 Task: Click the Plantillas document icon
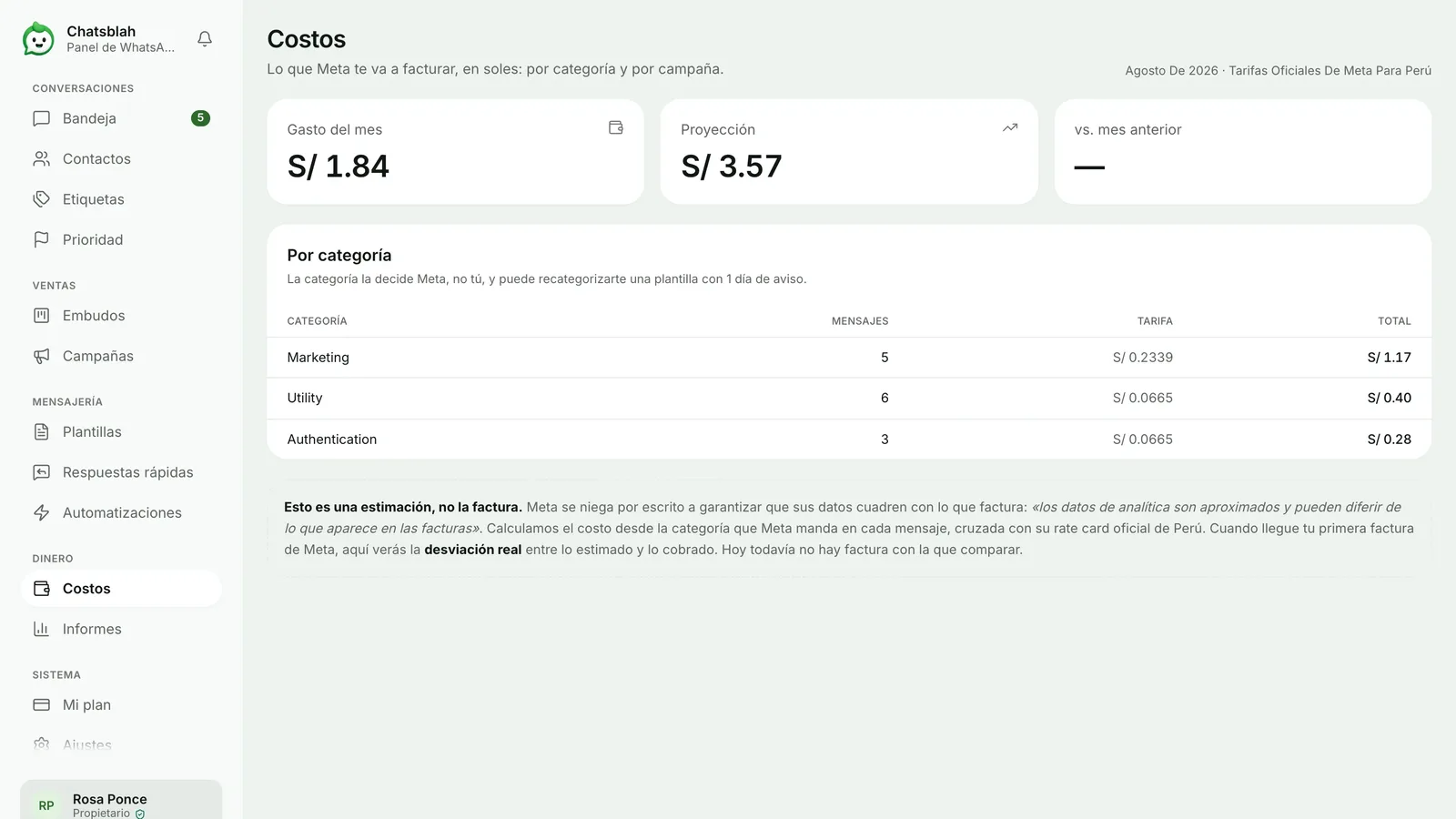point(42,432)
